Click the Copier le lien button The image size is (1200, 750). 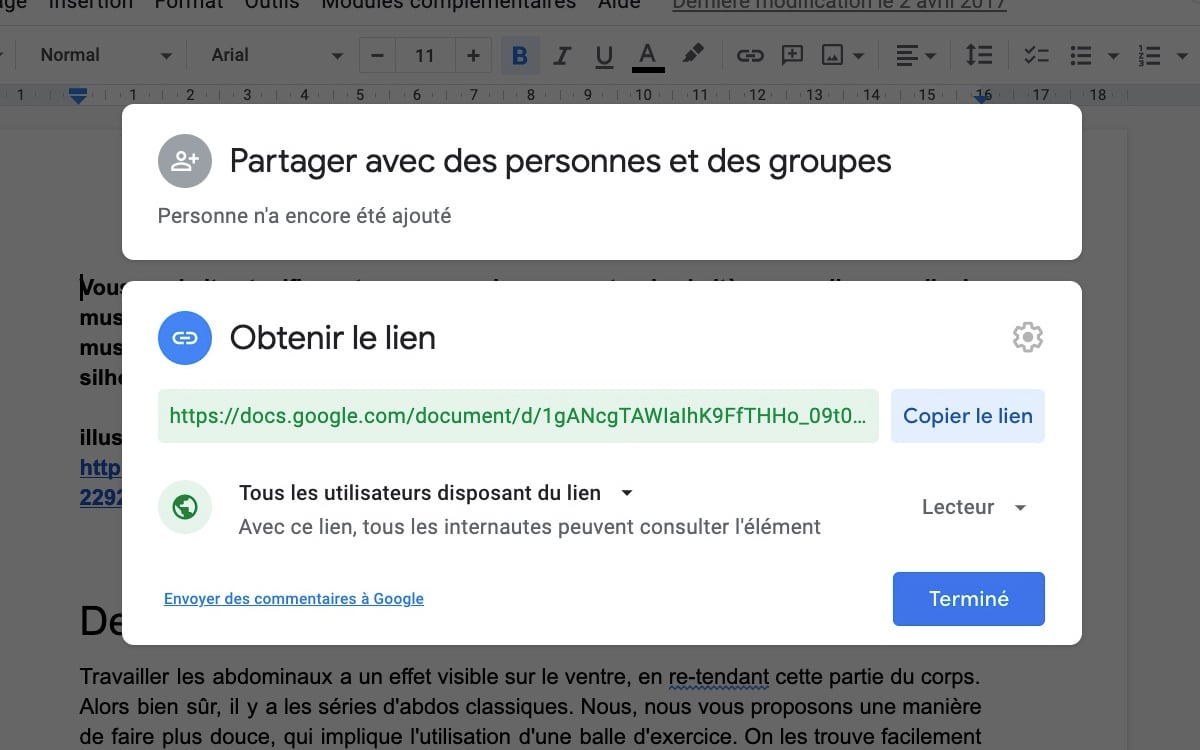(x=967, y=416)
